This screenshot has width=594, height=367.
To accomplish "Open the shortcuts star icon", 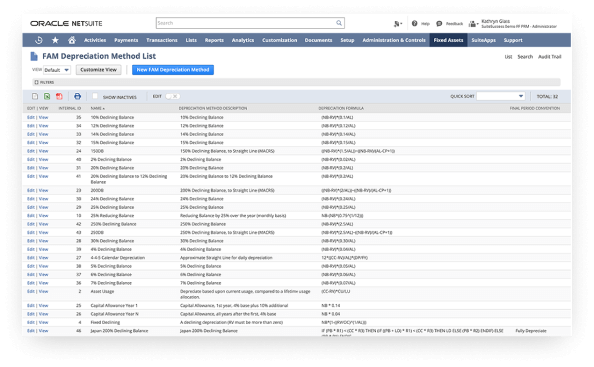I will click(x=55, y=40).
